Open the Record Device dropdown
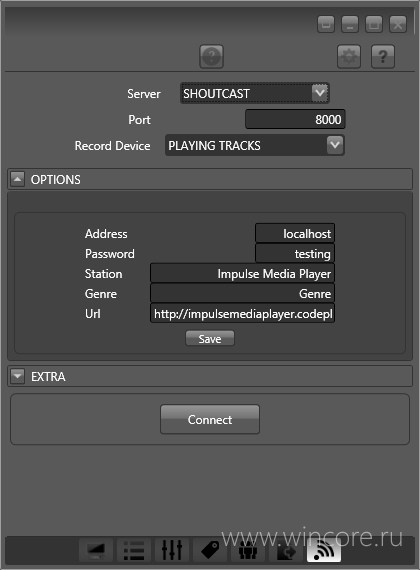Viewport: 420px width, 570px height. [255, 145]
